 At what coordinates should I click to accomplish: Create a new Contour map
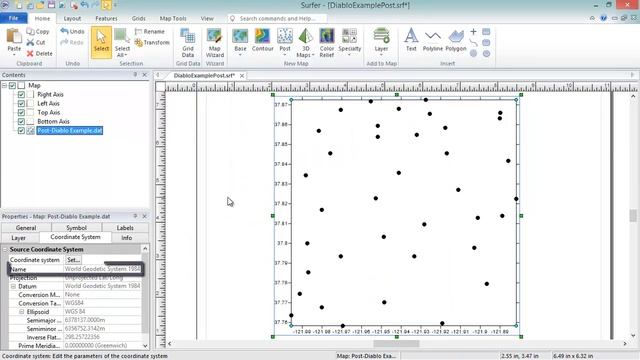(x=262, y=40)
